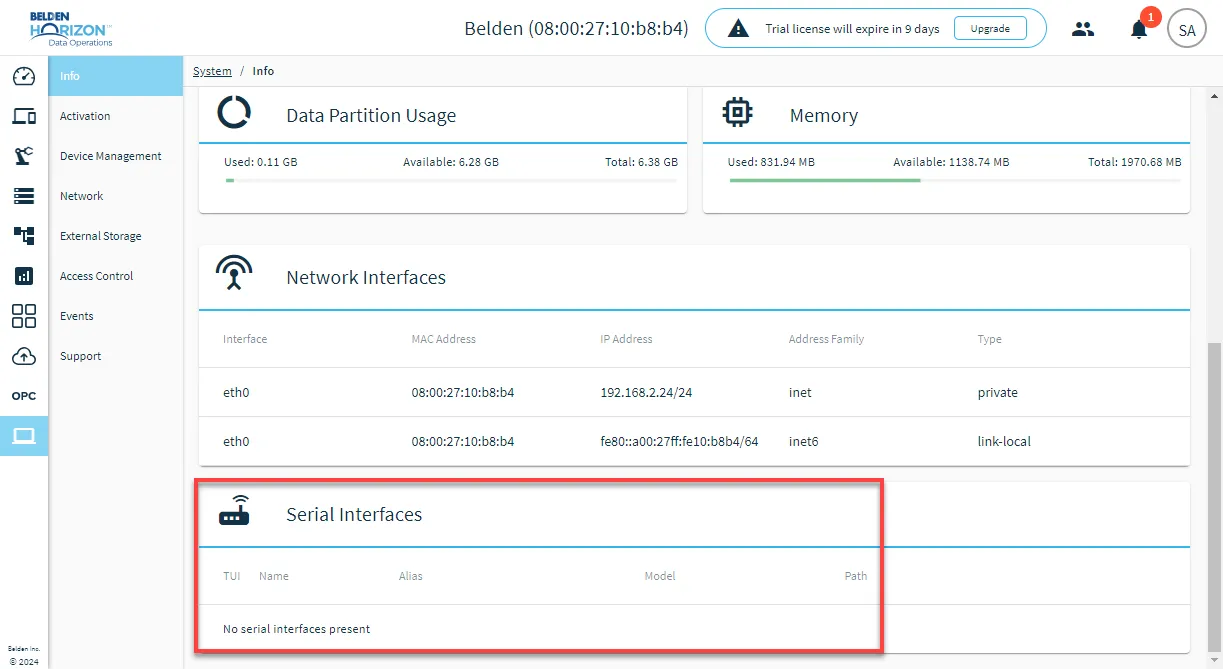Click the private type cell
Screen dimensions: 1223x669
[x=998, y=393]
